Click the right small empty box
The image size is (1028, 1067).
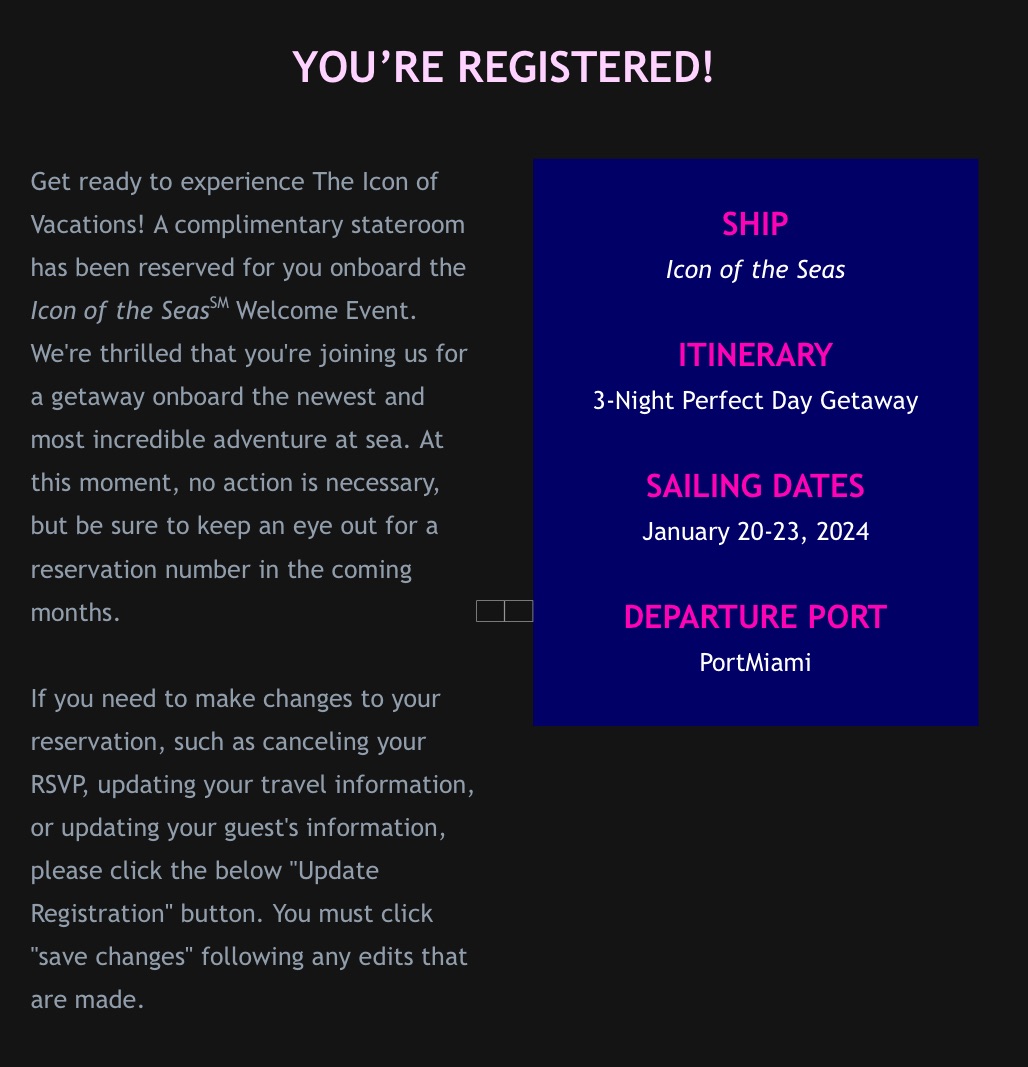coord(519,611)
